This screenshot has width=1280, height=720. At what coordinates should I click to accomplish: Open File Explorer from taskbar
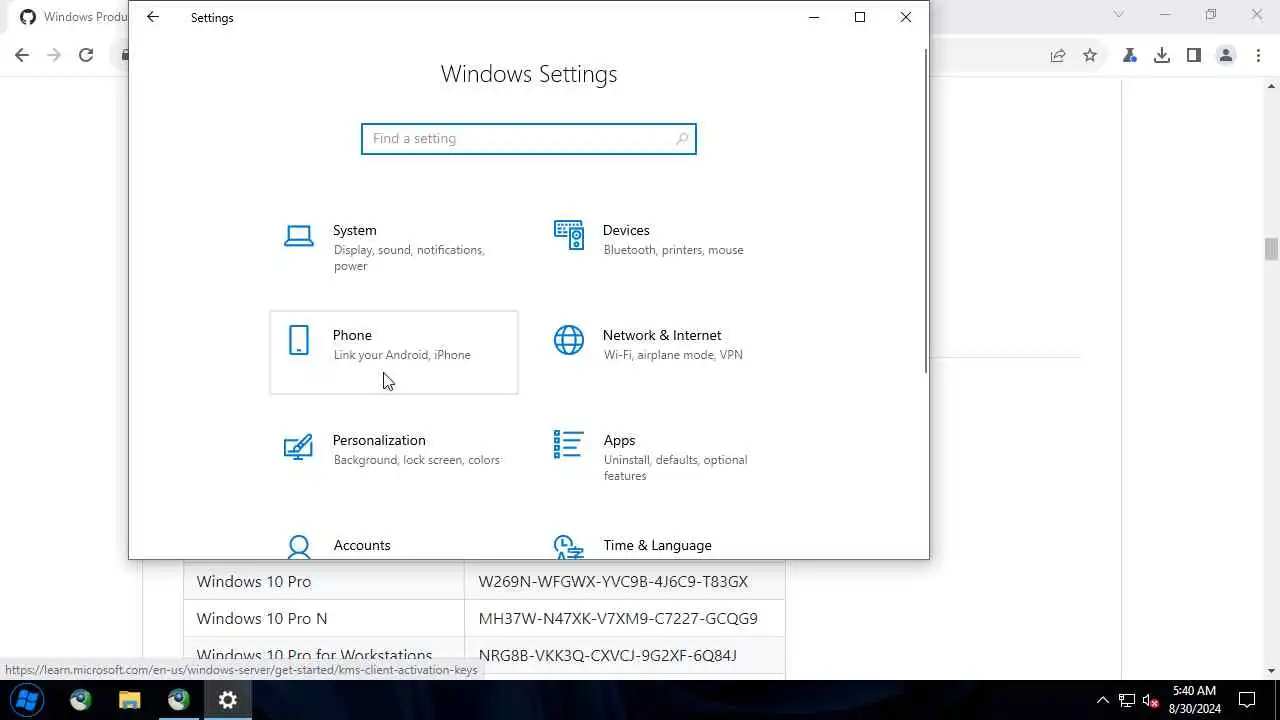click(130, 700)
